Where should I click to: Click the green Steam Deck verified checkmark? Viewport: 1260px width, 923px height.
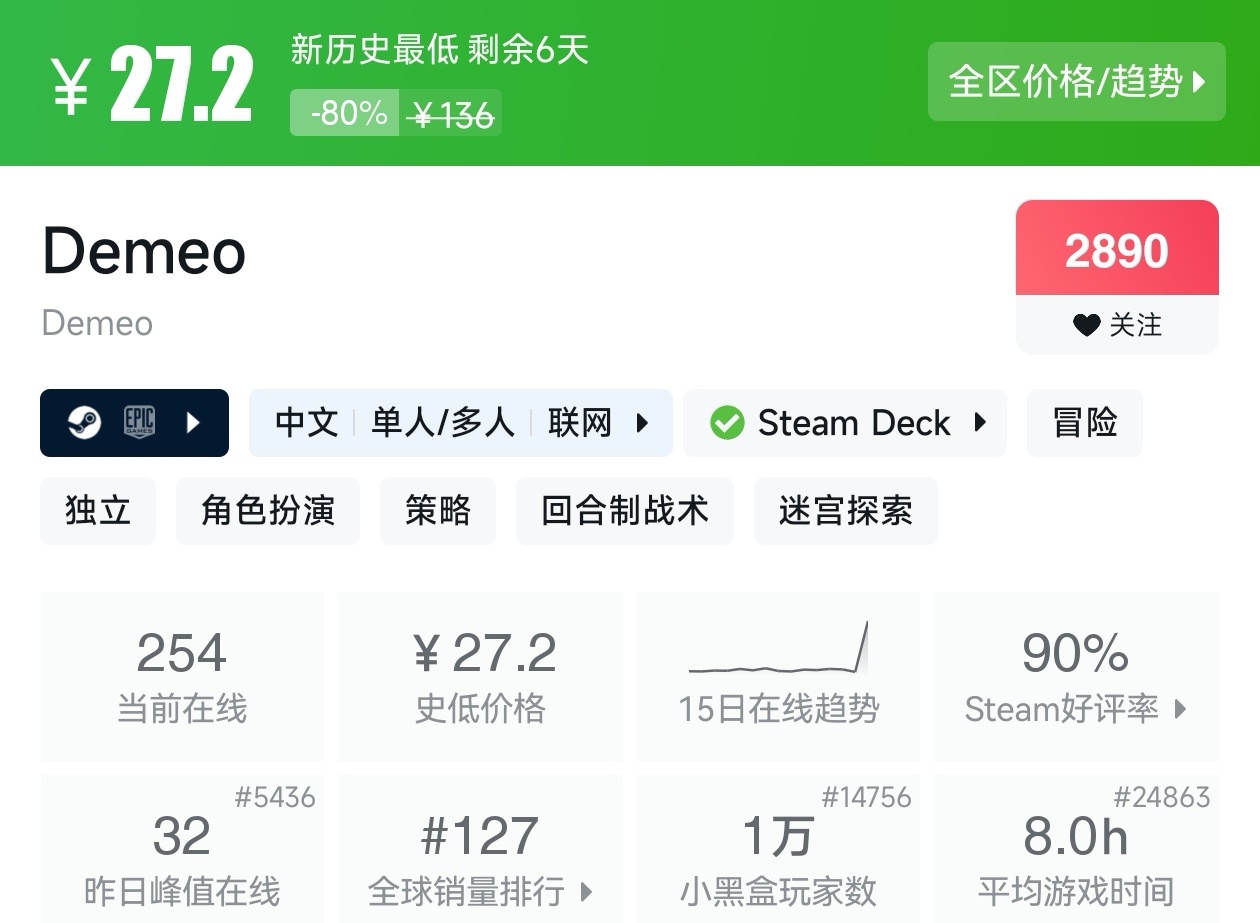727,423
